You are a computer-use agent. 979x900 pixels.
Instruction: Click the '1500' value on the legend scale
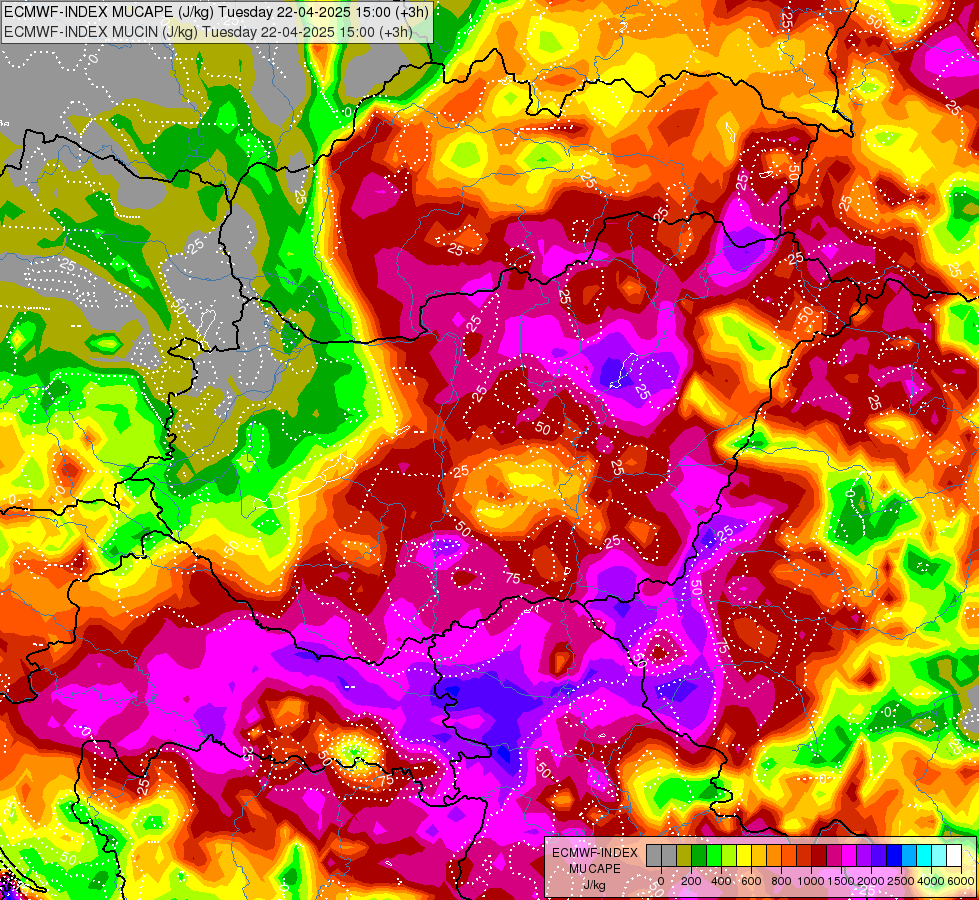click(841, 881)
